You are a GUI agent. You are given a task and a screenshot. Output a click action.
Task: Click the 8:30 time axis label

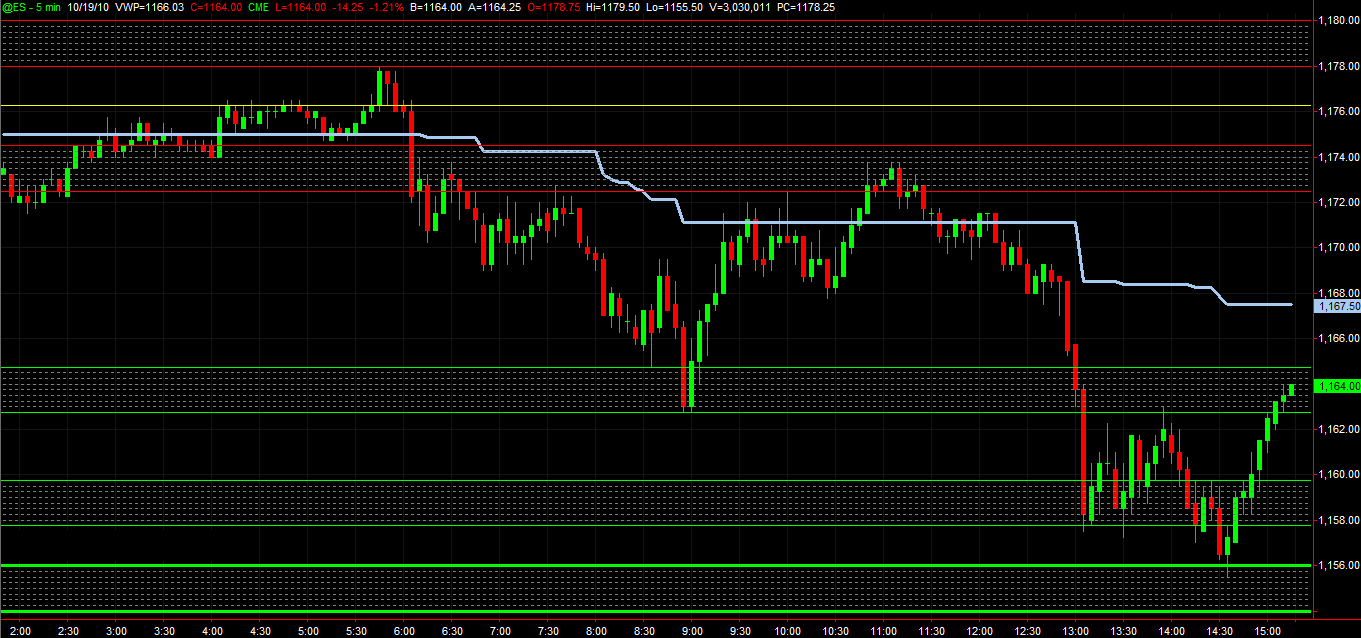click(x=644, y=631)
